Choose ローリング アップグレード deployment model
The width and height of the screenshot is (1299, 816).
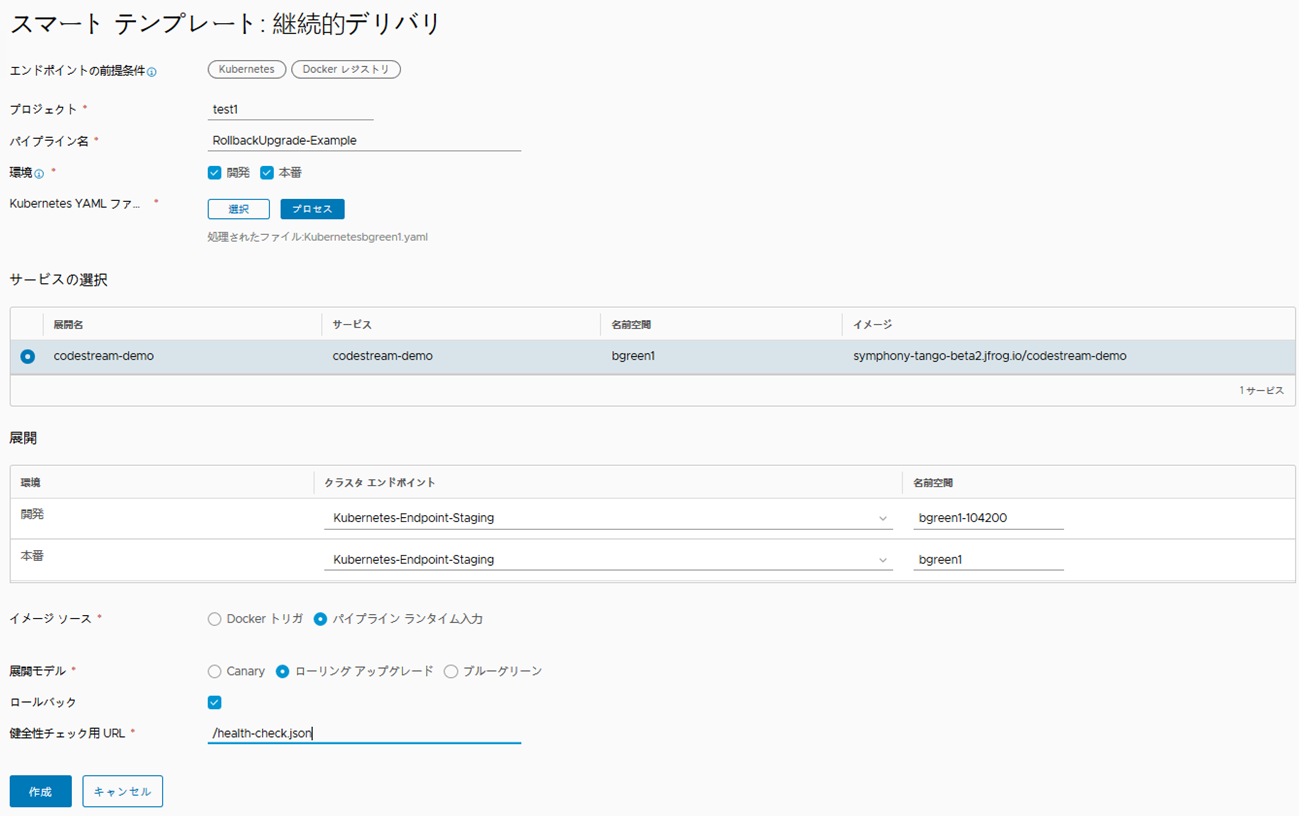[x=282, y=671]
